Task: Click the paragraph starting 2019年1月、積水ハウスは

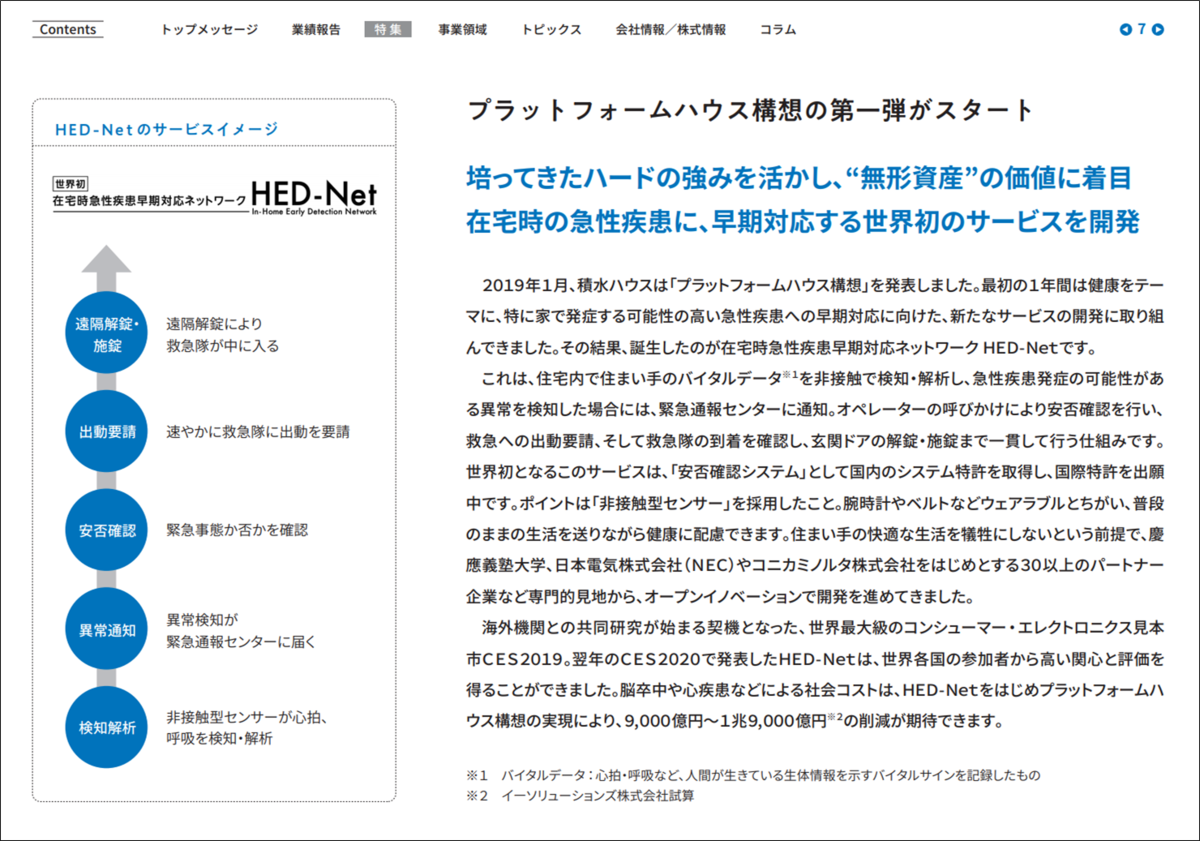Action: pos(815,316)
